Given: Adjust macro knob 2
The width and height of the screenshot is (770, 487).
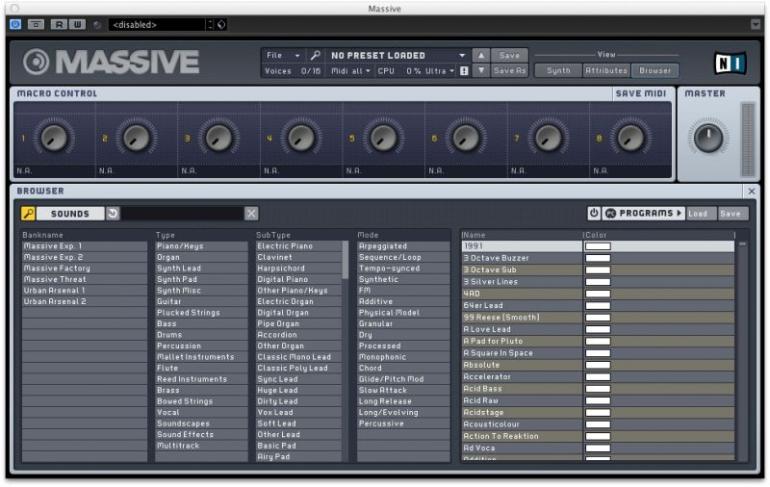Looking at the screenshot, I should (136, 138).
